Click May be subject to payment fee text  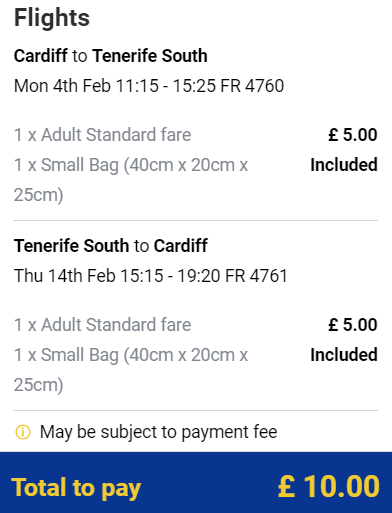[x=159, y=432]
